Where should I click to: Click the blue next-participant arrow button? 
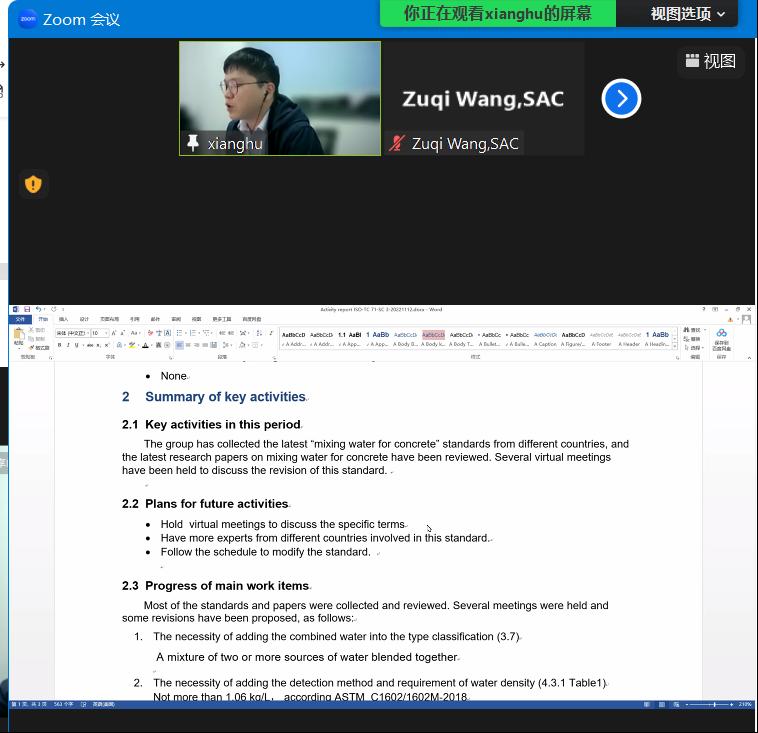point(621,98)
